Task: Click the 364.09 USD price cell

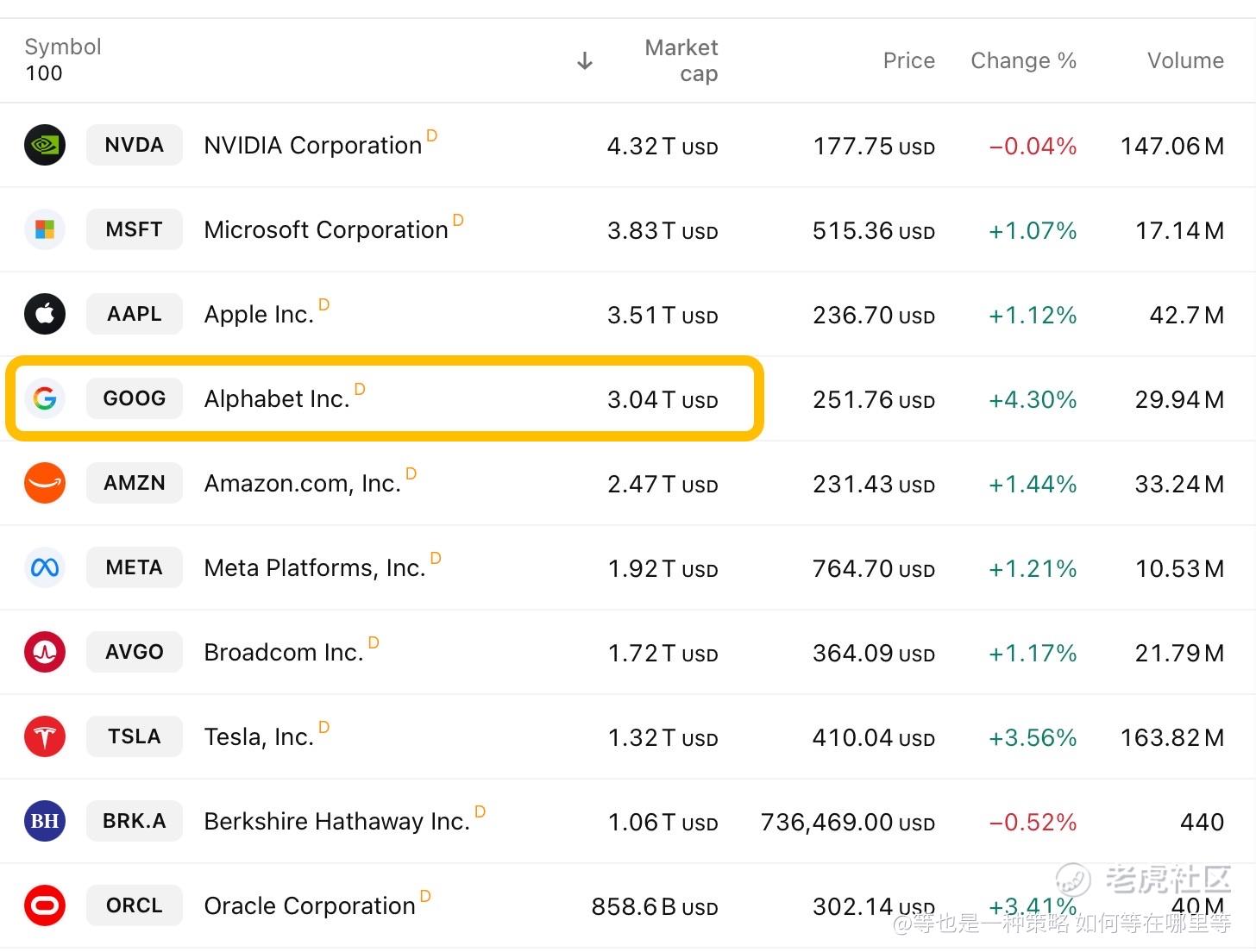Action: (874, 654)
